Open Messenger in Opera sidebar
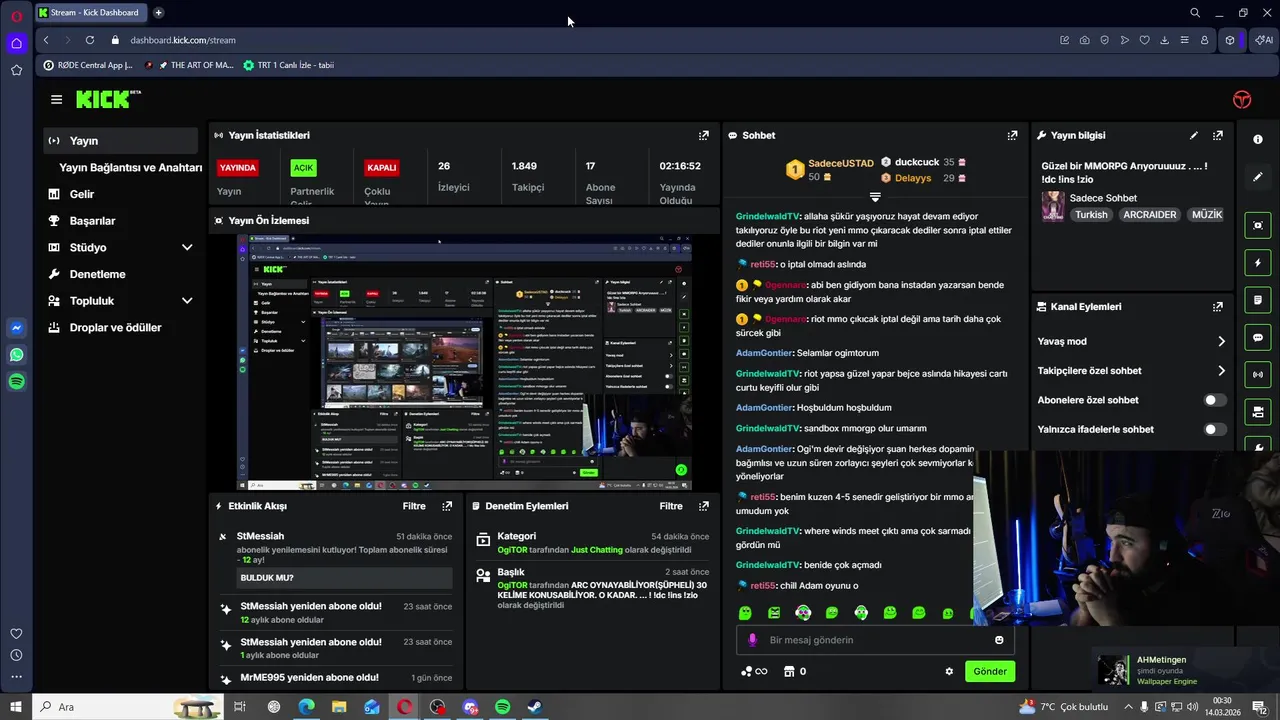The height and width of the screenshot is (720, 1280). pyautogui.click(x=16, y=328)
